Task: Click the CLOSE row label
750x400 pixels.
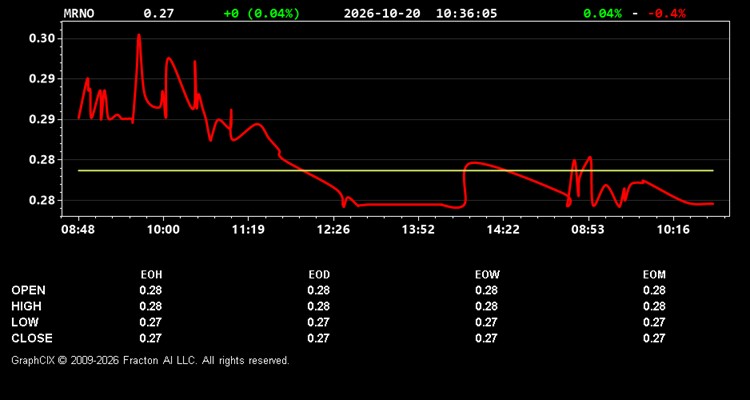Action: pos(32,338)
